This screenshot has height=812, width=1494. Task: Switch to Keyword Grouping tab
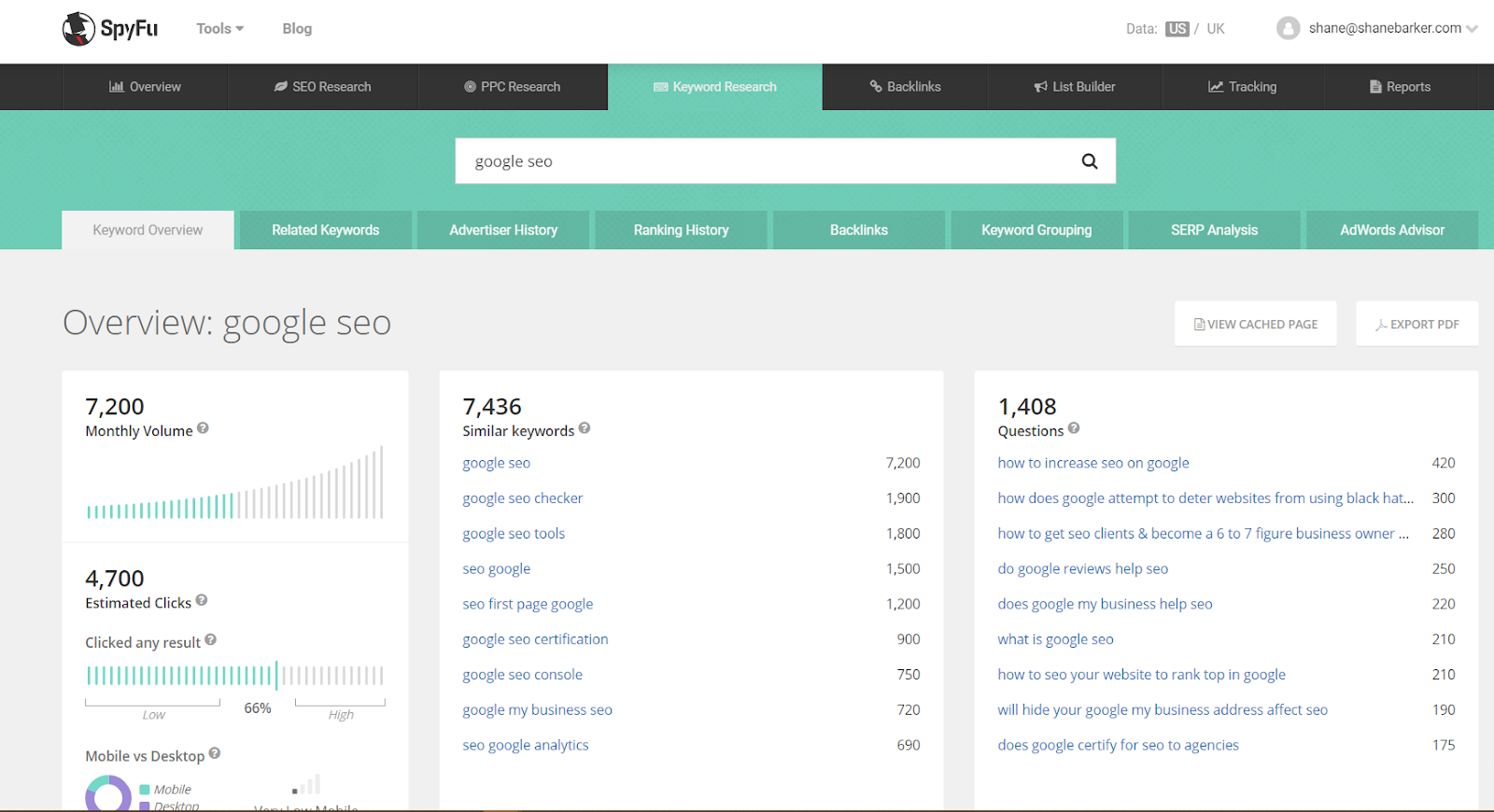click(x=1036, y=230)
